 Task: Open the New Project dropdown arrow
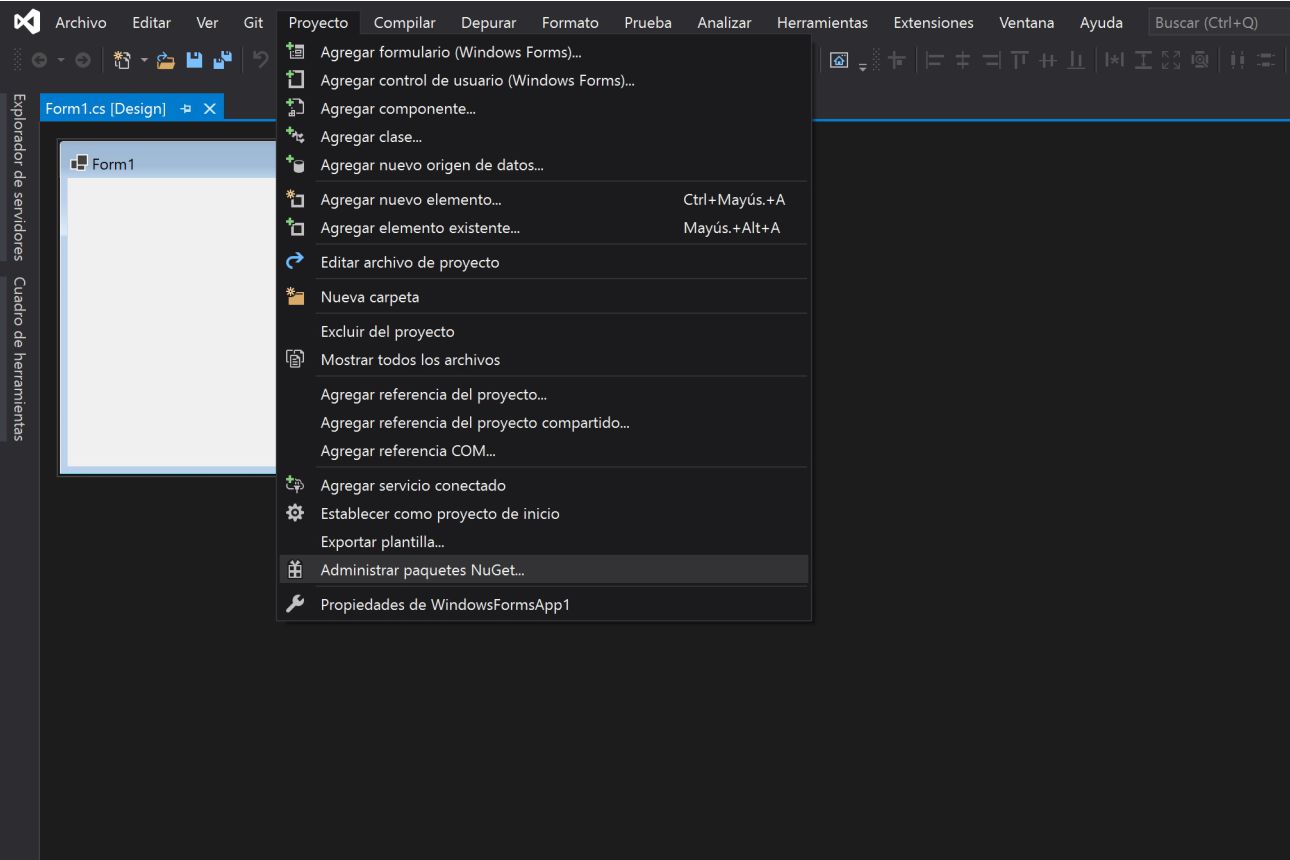[x=142, y=61]
